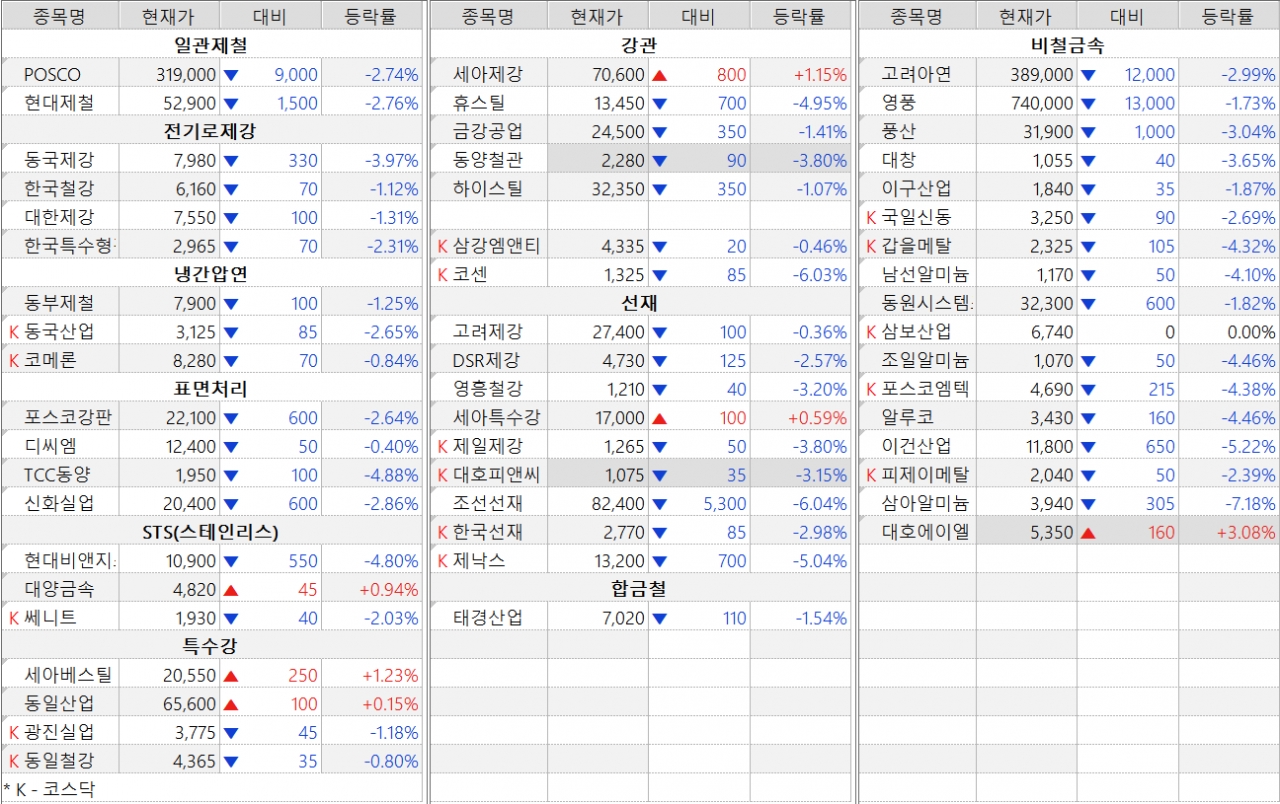Select 영풍 stock name
The width and height of the screenshot is (1280, 804).
pos(899,103)
